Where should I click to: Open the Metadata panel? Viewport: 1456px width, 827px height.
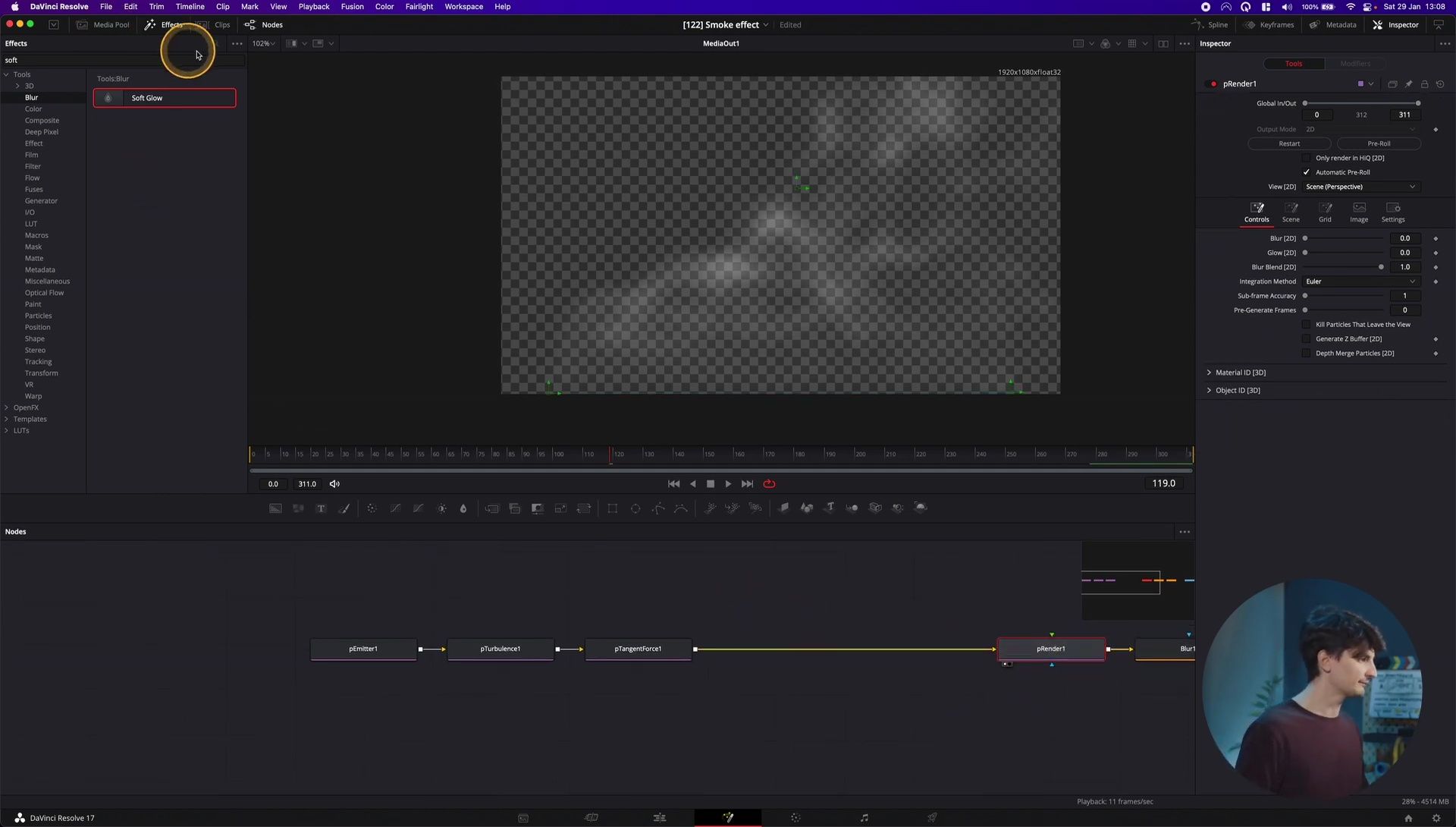(1332, 25)
